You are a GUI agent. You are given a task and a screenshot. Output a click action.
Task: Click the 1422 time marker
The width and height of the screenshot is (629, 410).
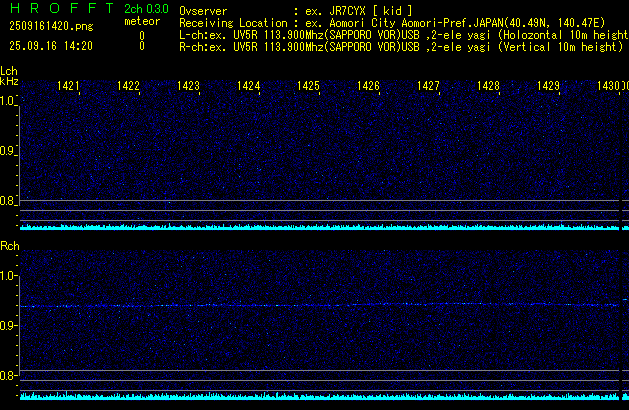(128, 86)
